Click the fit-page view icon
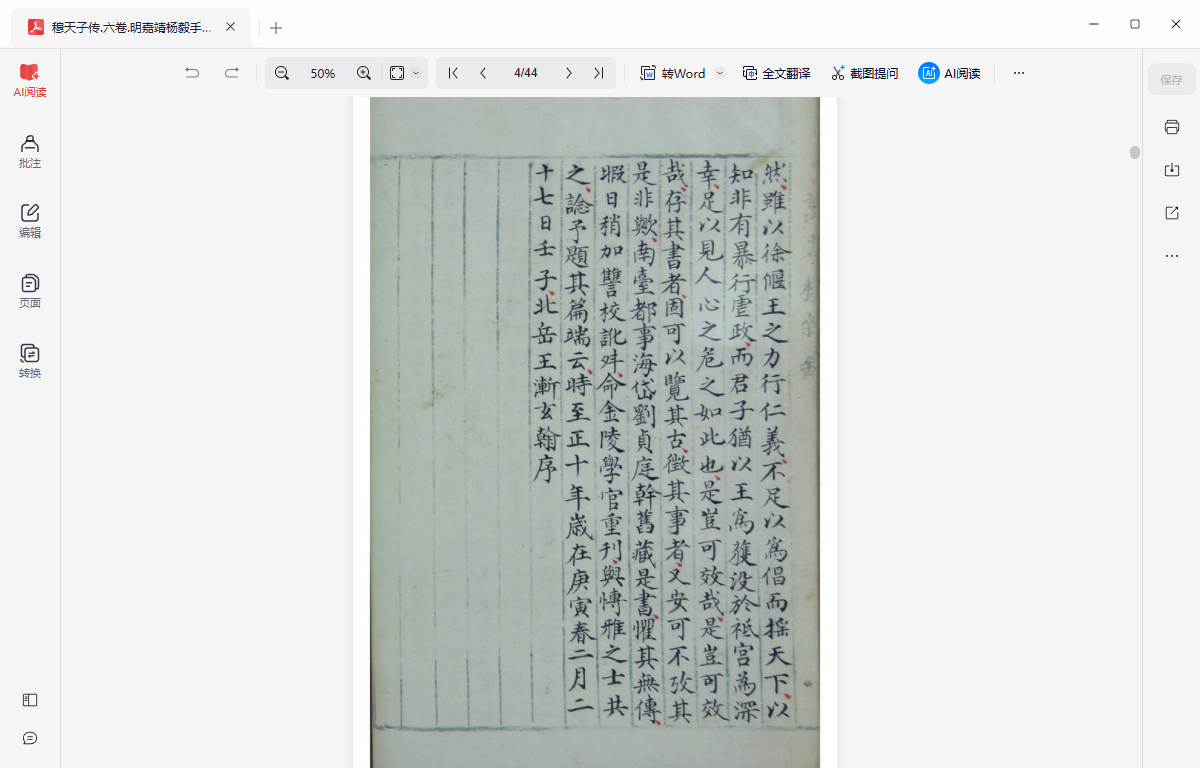Screen dimensions: 1200x768 tap(397, 73)
